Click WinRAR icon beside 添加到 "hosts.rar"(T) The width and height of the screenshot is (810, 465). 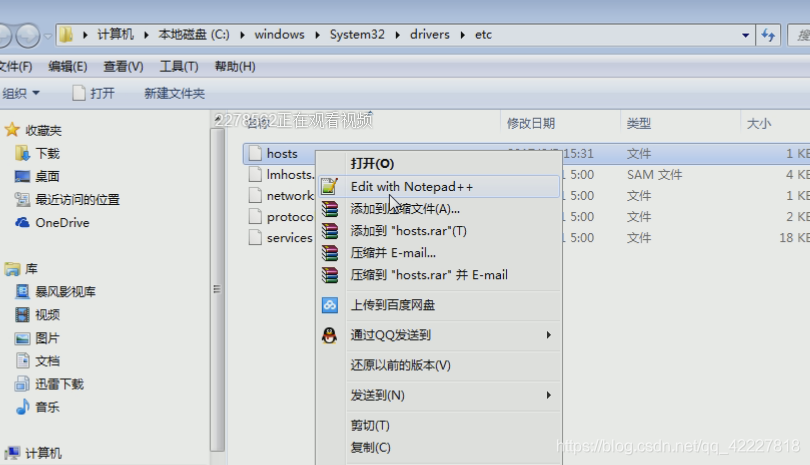[330, 230]
